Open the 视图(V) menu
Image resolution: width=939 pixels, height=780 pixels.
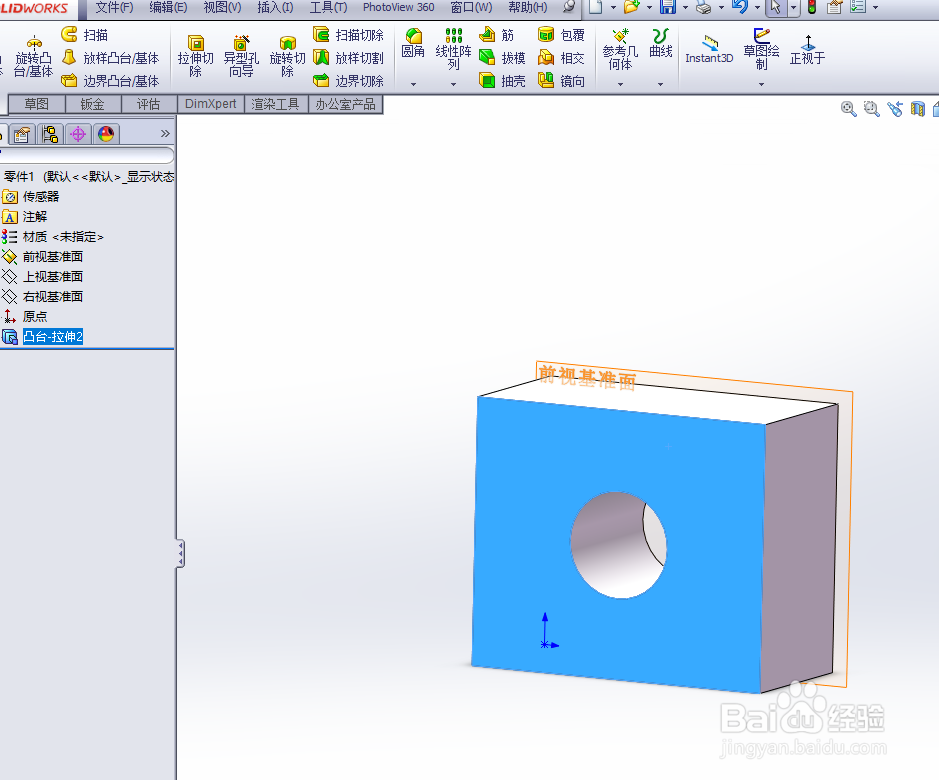(222, 7)
